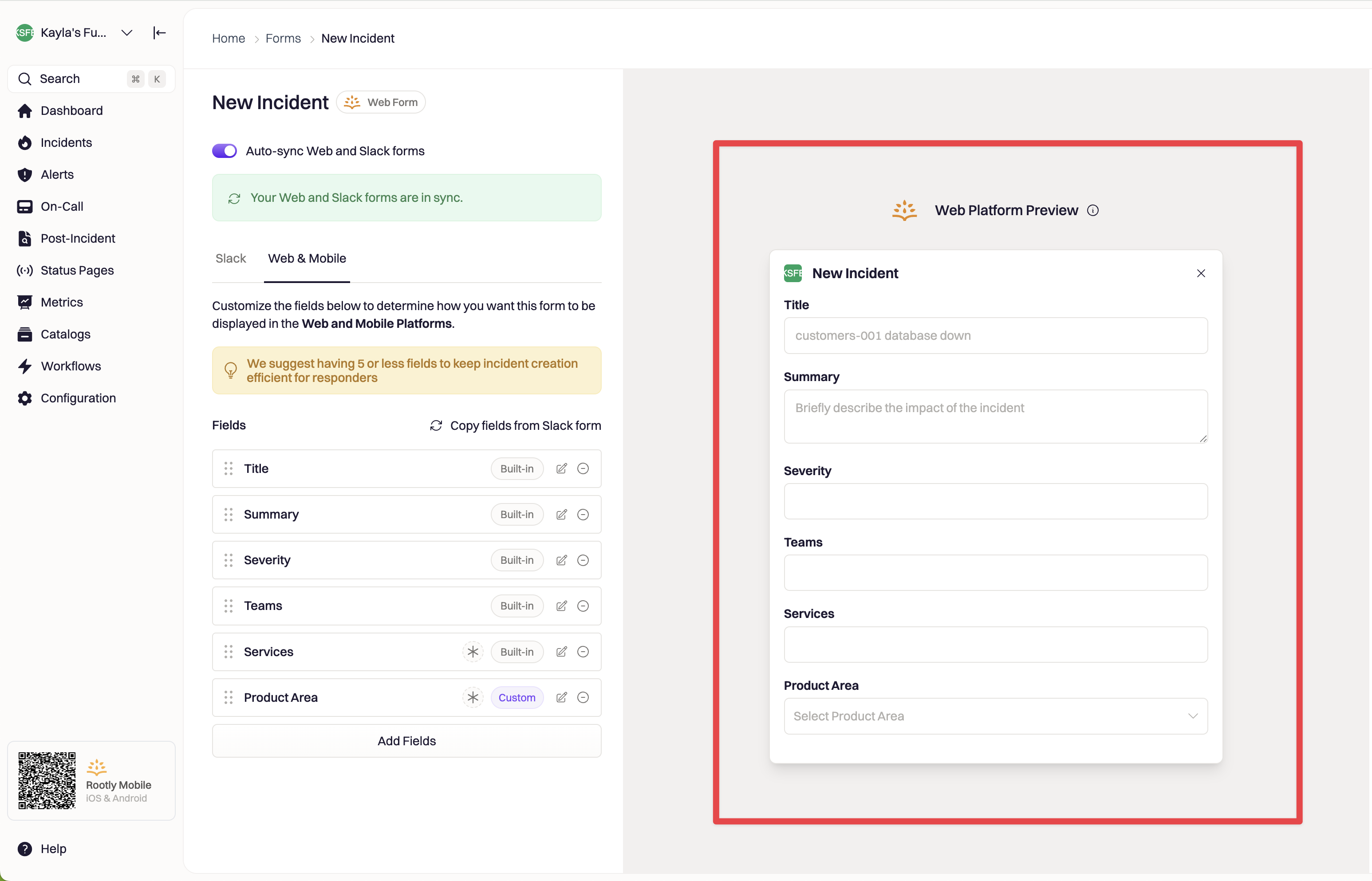Remove the Summary field
1372x881 pixels.
pyautogui.click(x=583, y=515)
